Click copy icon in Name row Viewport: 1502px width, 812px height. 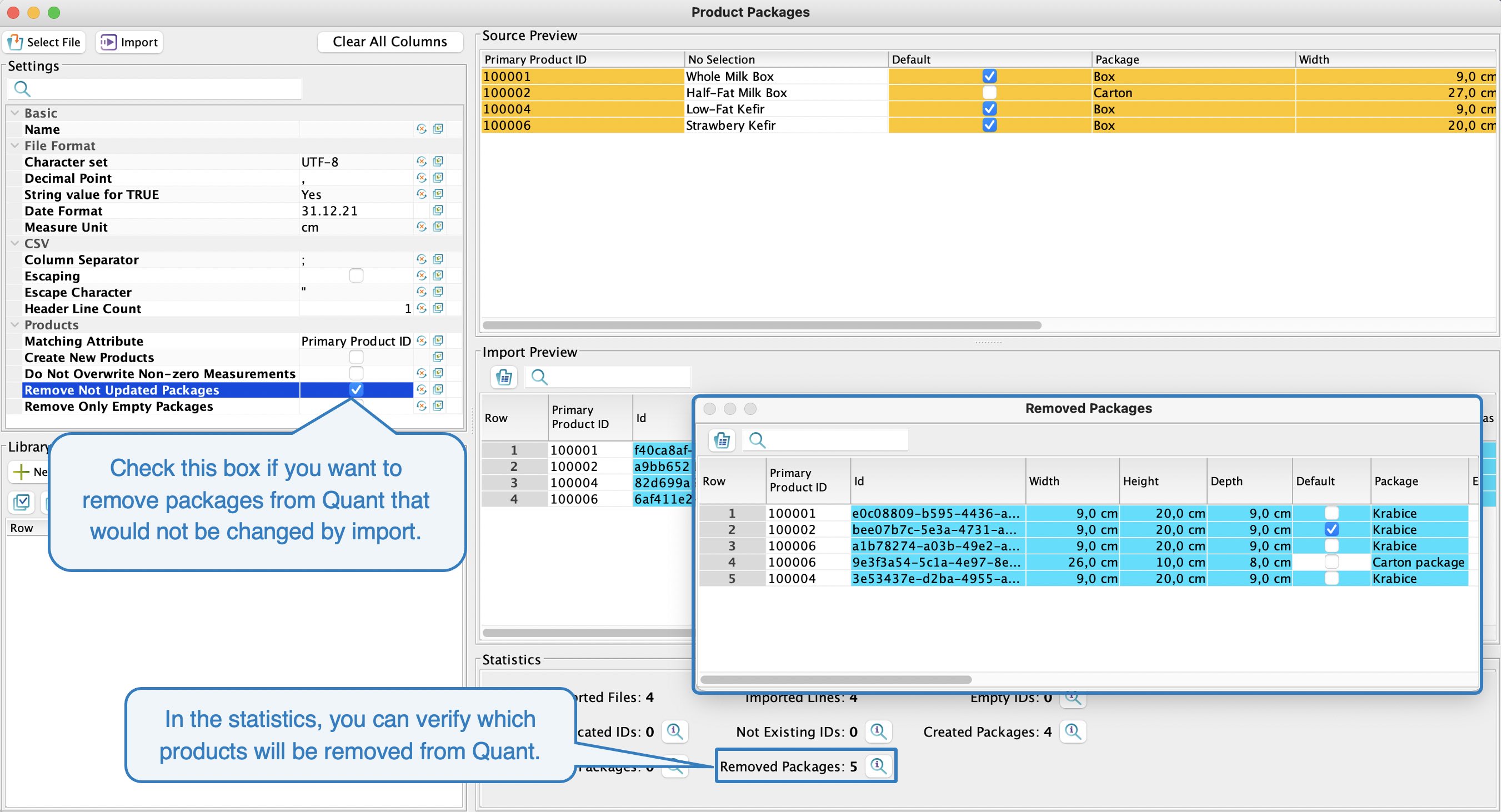tap(438, 129)
